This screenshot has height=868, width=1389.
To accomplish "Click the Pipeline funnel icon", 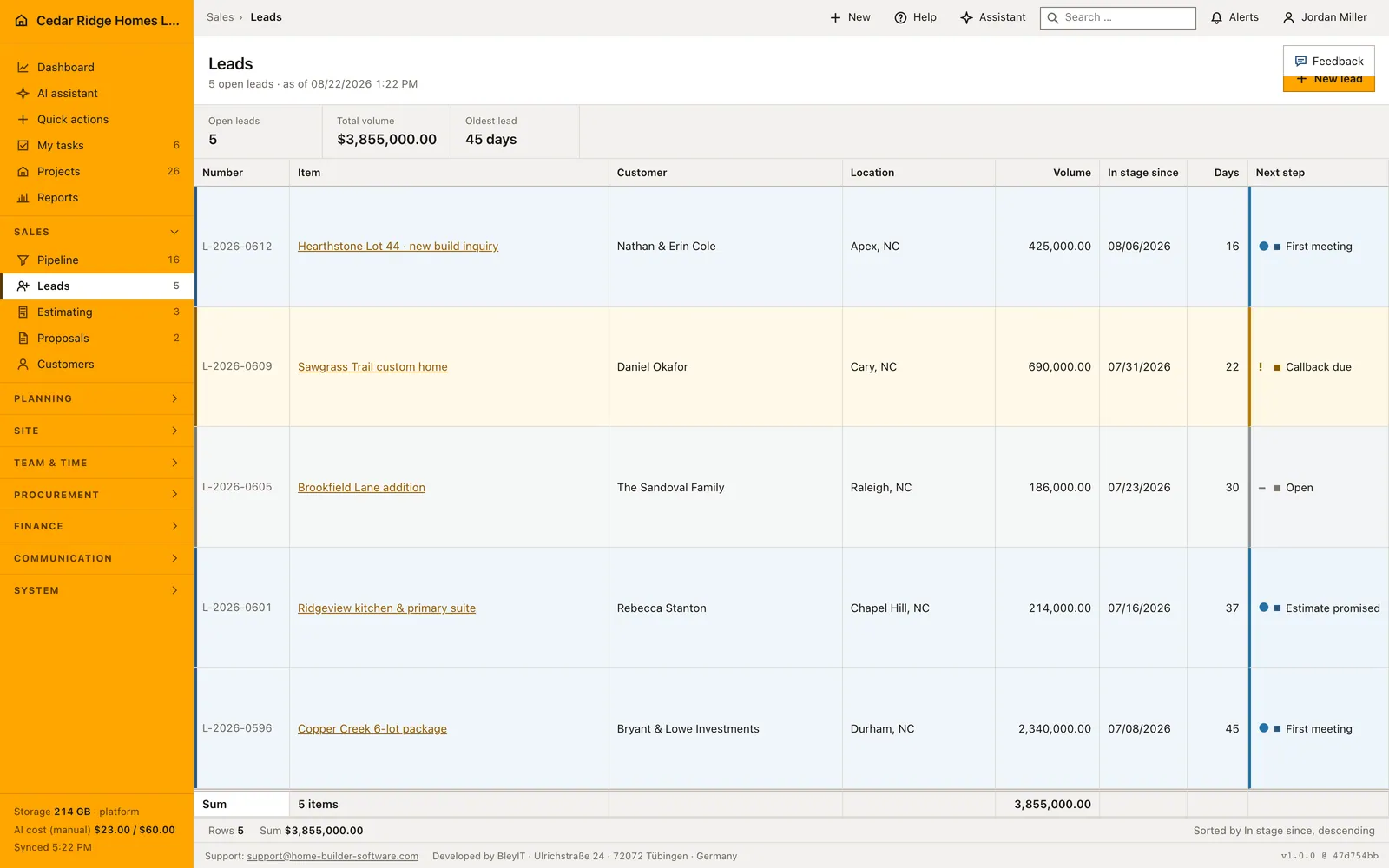I will coord(23,260).
